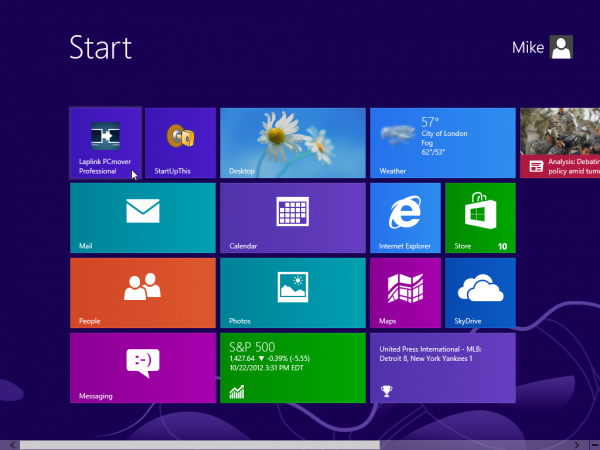Click the Store update count '10'
Image resolution: width=600 pixels, height=450 pixels.
[x=502, y=246]
